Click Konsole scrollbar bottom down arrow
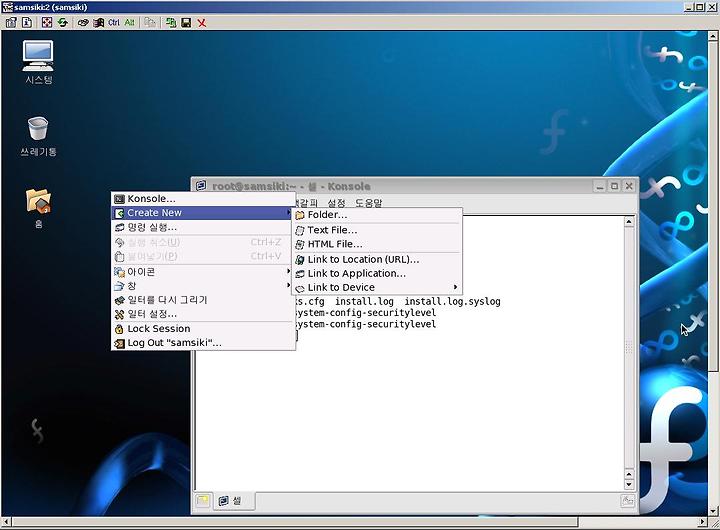Screen dimensions: 720x530 click(629, 485)
